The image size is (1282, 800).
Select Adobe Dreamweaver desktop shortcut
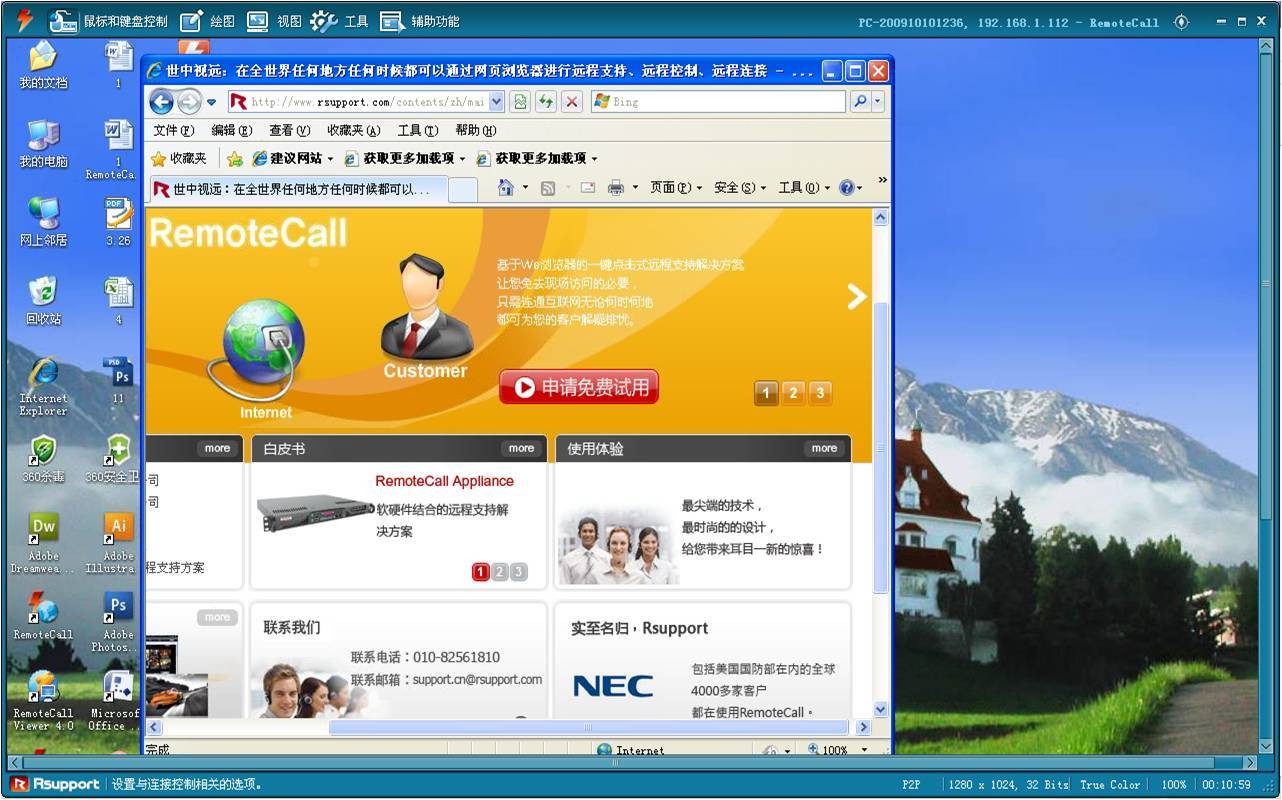click(x=43, y=543)
